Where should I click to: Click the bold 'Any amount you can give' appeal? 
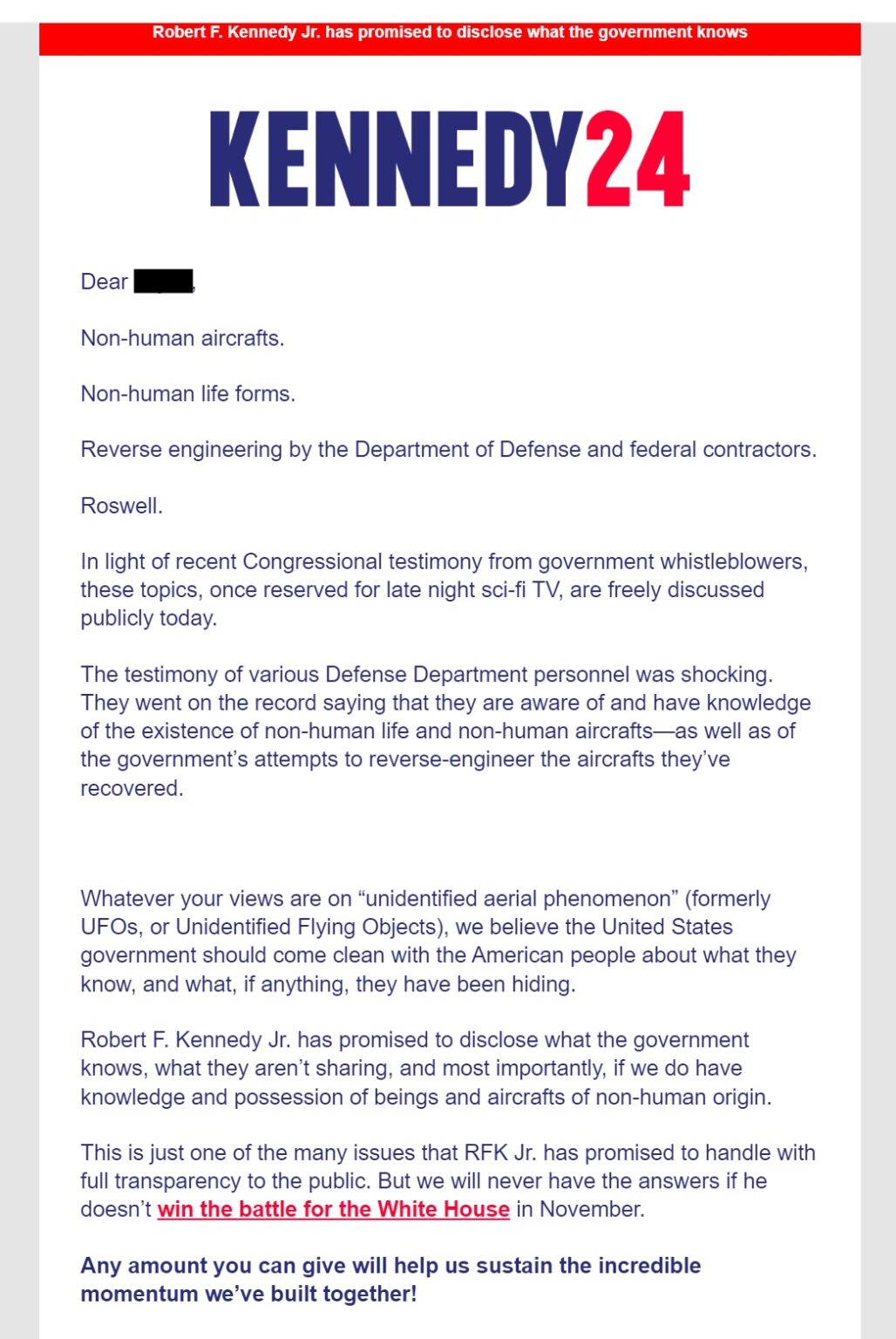390,1279
